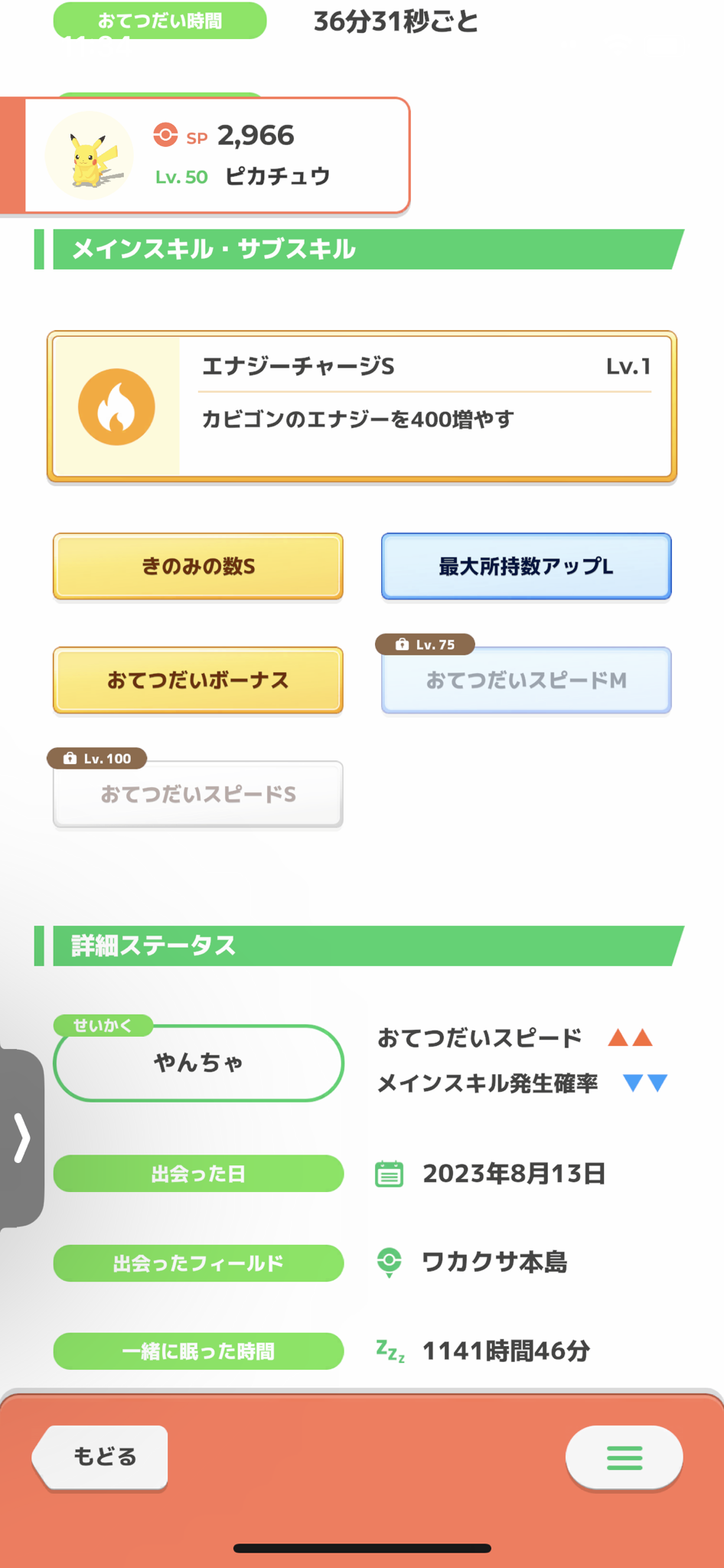This screenshot has width=724, height=1568.
Task: Tap the Pikachu portrait thumbnail
Action: click(x=89, y=155)
